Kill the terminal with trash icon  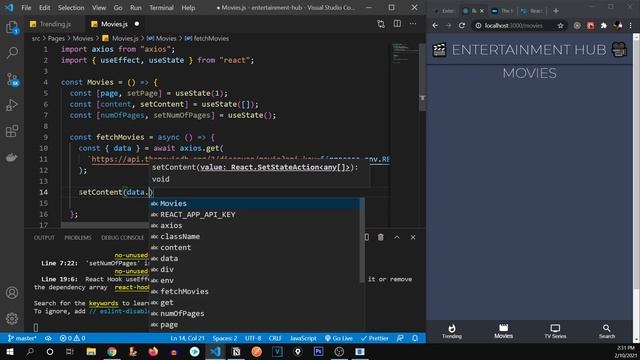tap(380, 237)
